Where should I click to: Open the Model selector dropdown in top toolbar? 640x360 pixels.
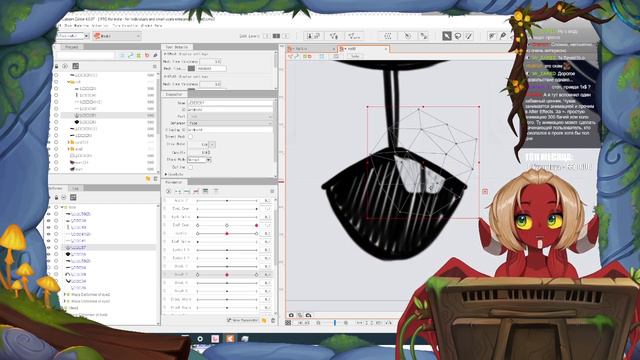click(117, 36)
